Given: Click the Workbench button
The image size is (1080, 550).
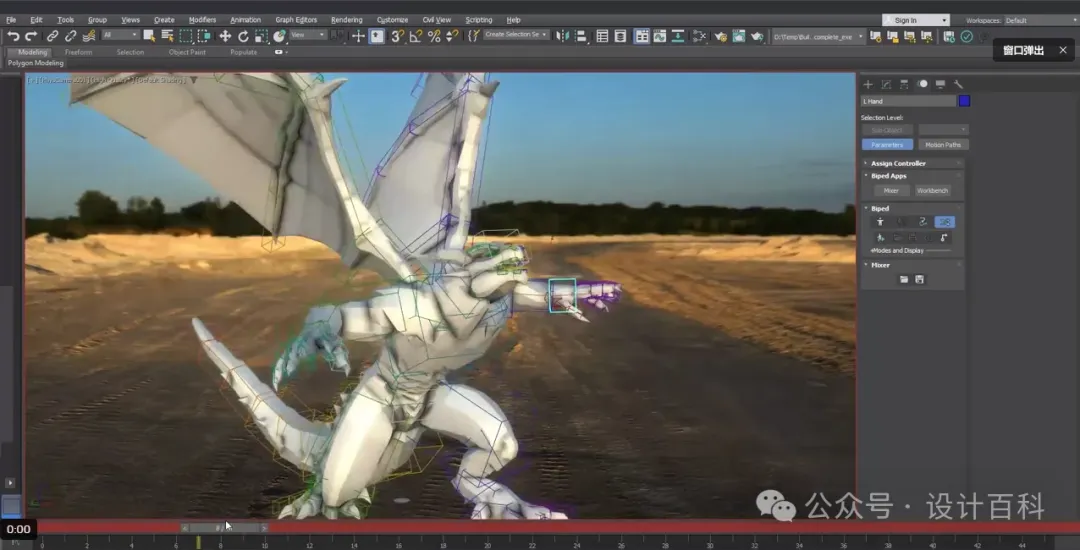Looking at the screenshot, I should pyautogui.click(x=932, y=190).
